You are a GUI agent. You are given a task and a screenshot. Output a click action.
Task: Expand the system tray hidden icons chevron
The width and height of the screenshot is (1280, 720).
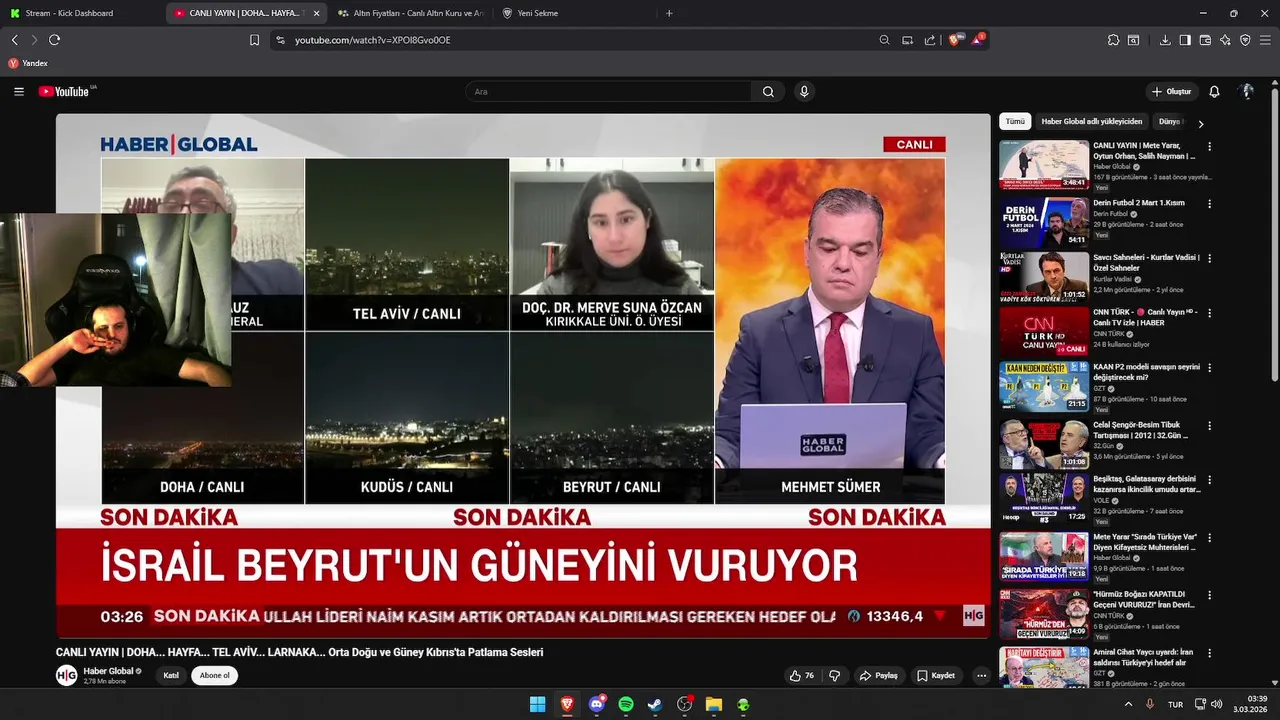(x=1129, y=704)
